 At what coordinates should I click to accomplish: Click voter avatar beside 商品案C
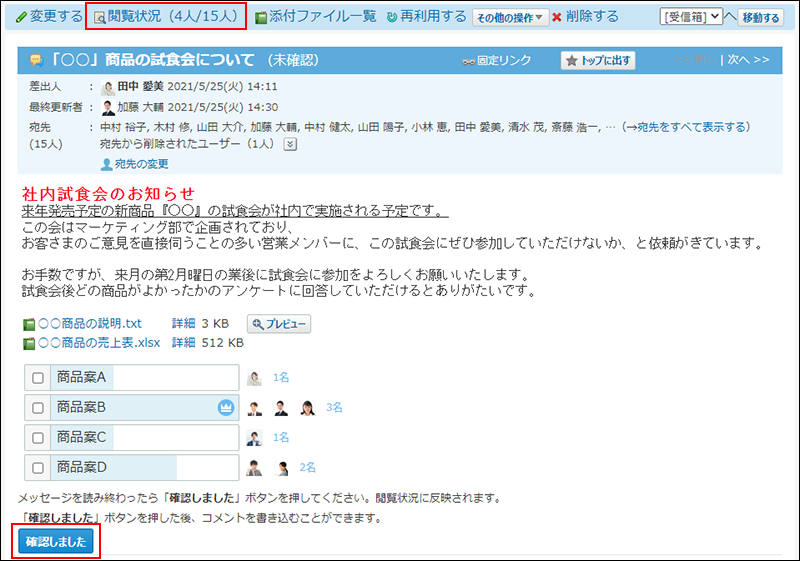click(x=254, y=438)
